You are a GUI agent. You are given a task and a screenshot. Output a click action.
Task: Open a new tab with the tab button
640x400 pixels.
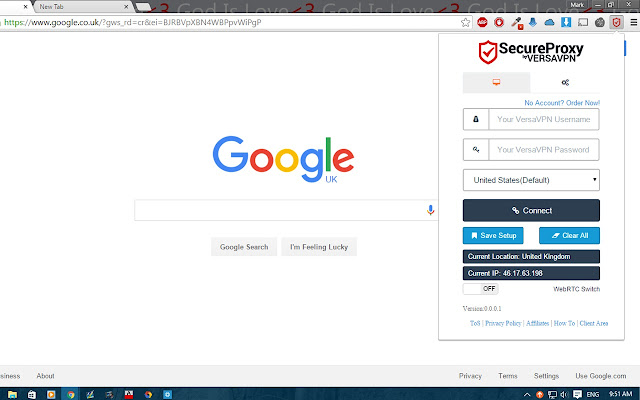pos(143,7)
